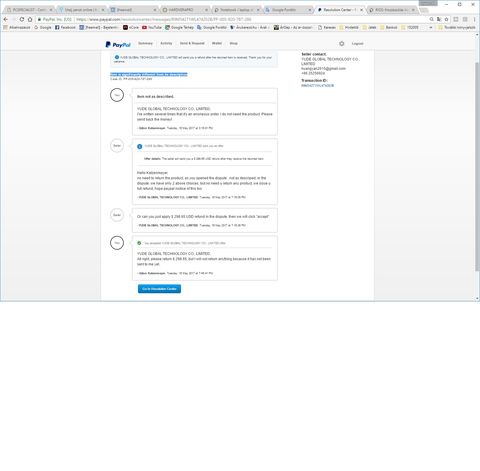Open the Google bookmark
The width and height of the screenshot is (480, 471).
point(43,27)
